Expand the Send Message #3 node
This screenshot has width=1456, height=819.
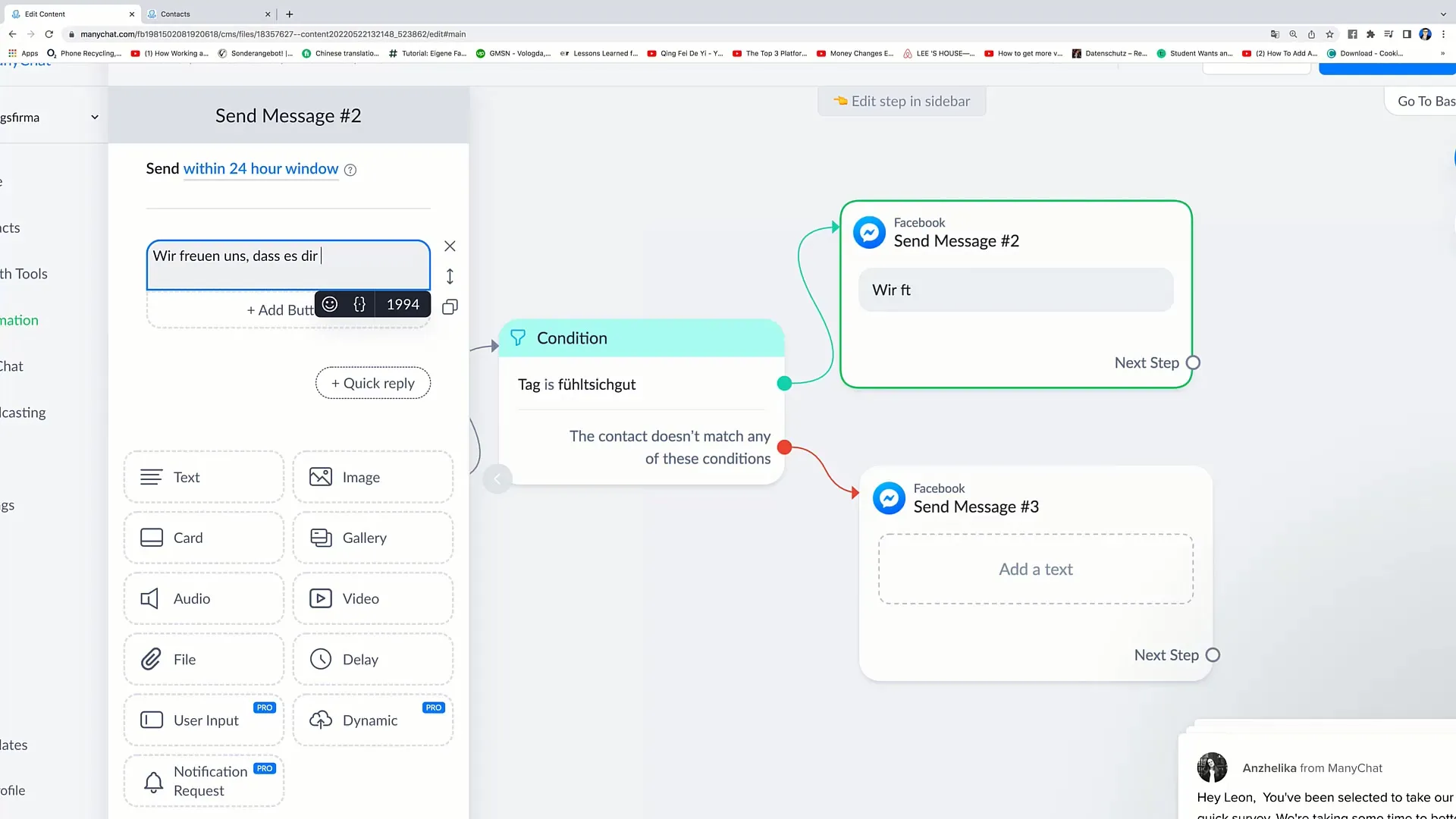click(x=977, y=506)
